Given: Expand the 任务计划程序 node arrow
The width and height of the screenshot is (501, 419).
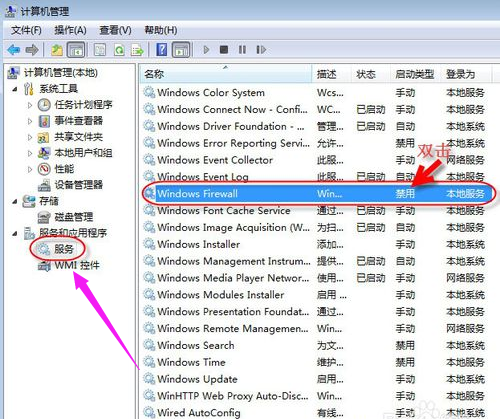Looking at the screenshot, I should pyautogui.click(x=30, y=105).
